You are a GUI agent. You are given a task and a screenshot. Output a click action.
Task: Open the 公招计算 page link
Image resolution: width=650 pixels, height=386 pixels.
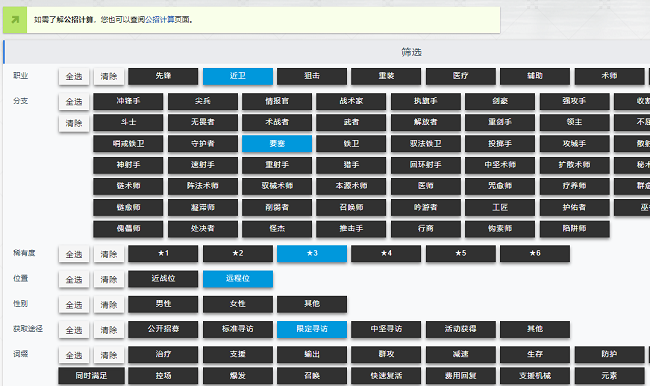[160, 19]
